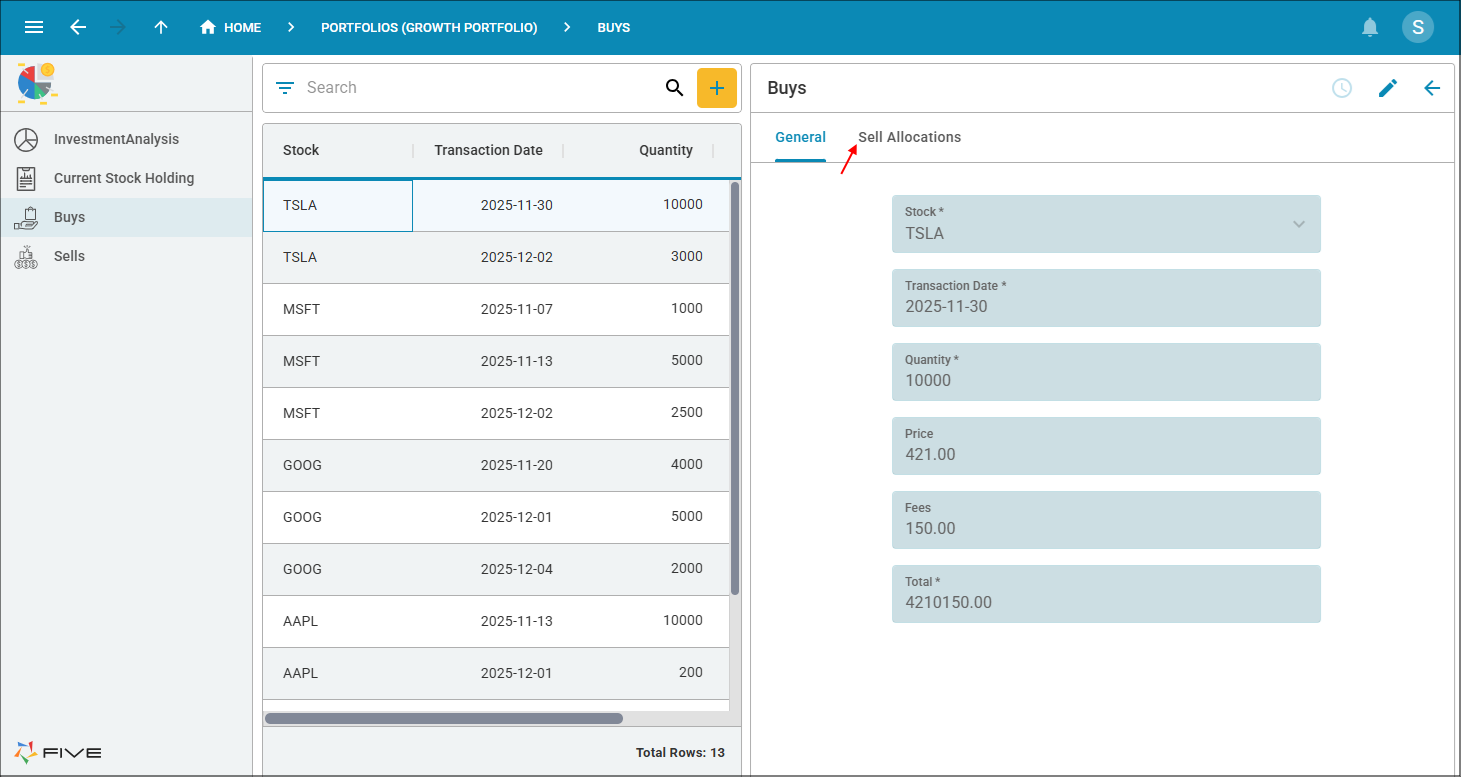The width and height of the screenshot is (1461, 777).
Task: Select the MSFT 2025-11-07 row
Action: (496, 309)
